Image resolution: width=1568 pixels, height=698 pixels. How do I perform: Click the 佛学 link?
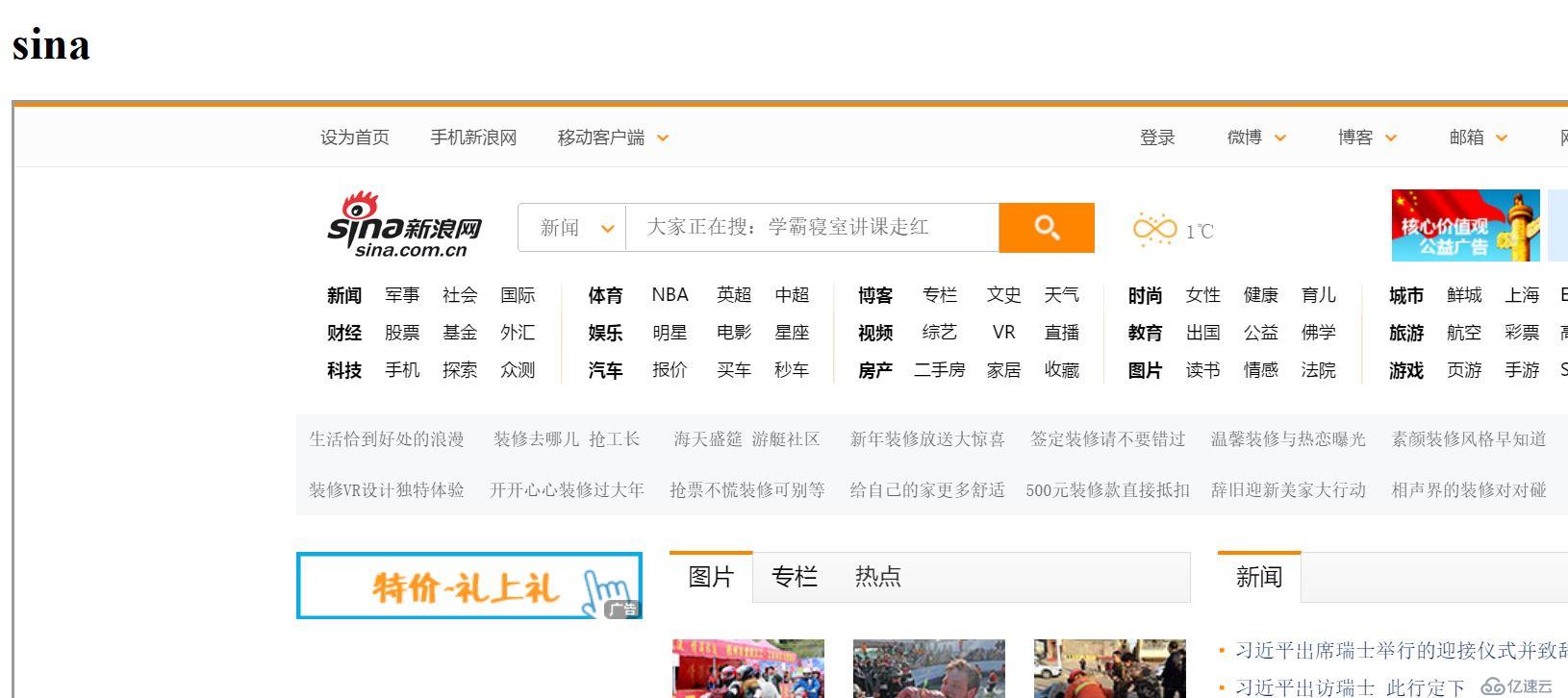(1319, 333)
